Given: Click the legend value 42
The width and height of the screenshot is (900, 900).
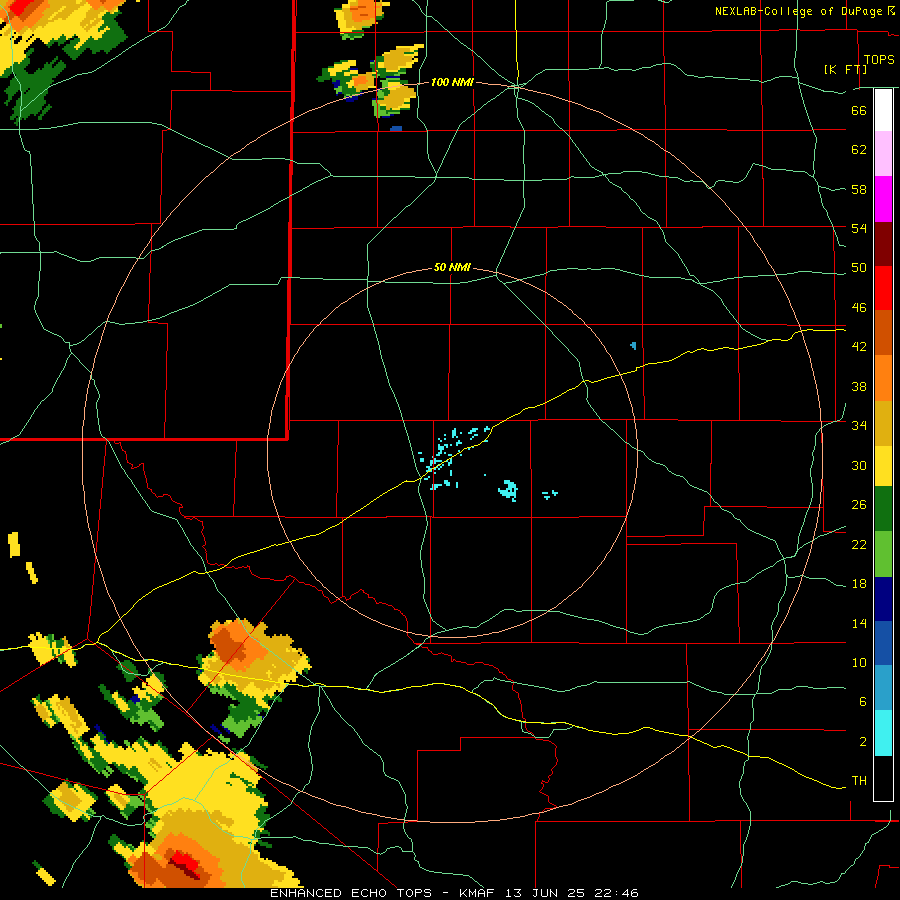Looking at the screenshot, I should [x=859, y=347].
